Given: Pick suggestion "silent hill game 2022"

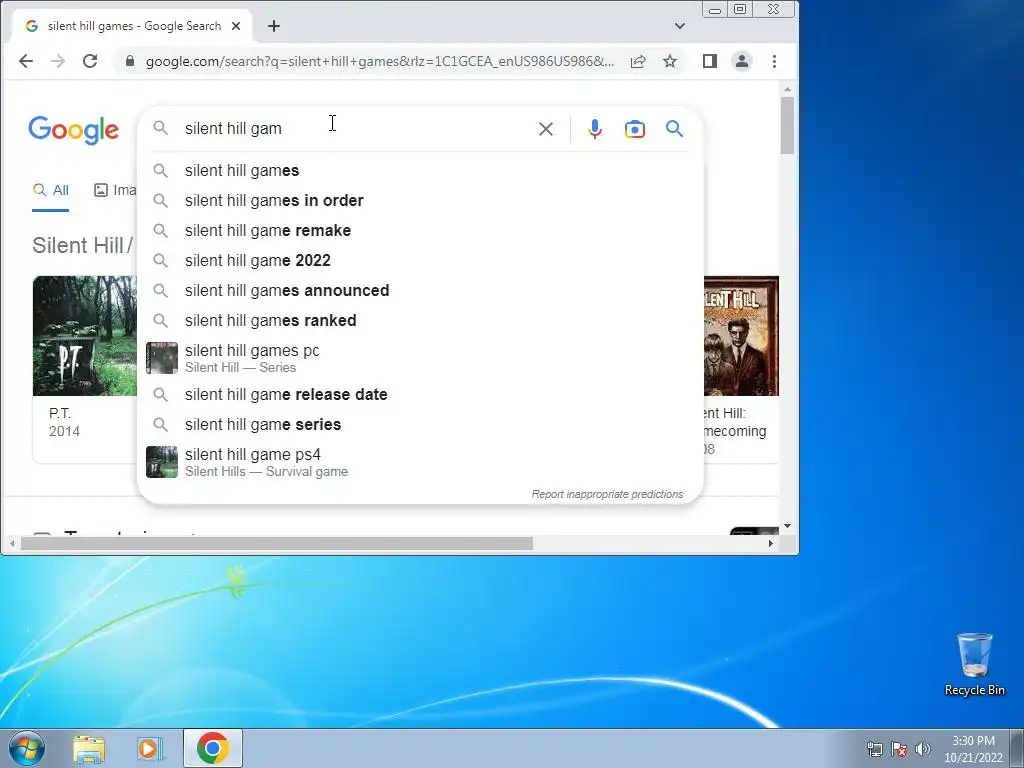Looking at the screenshot, I should click(x=421, y=261).
